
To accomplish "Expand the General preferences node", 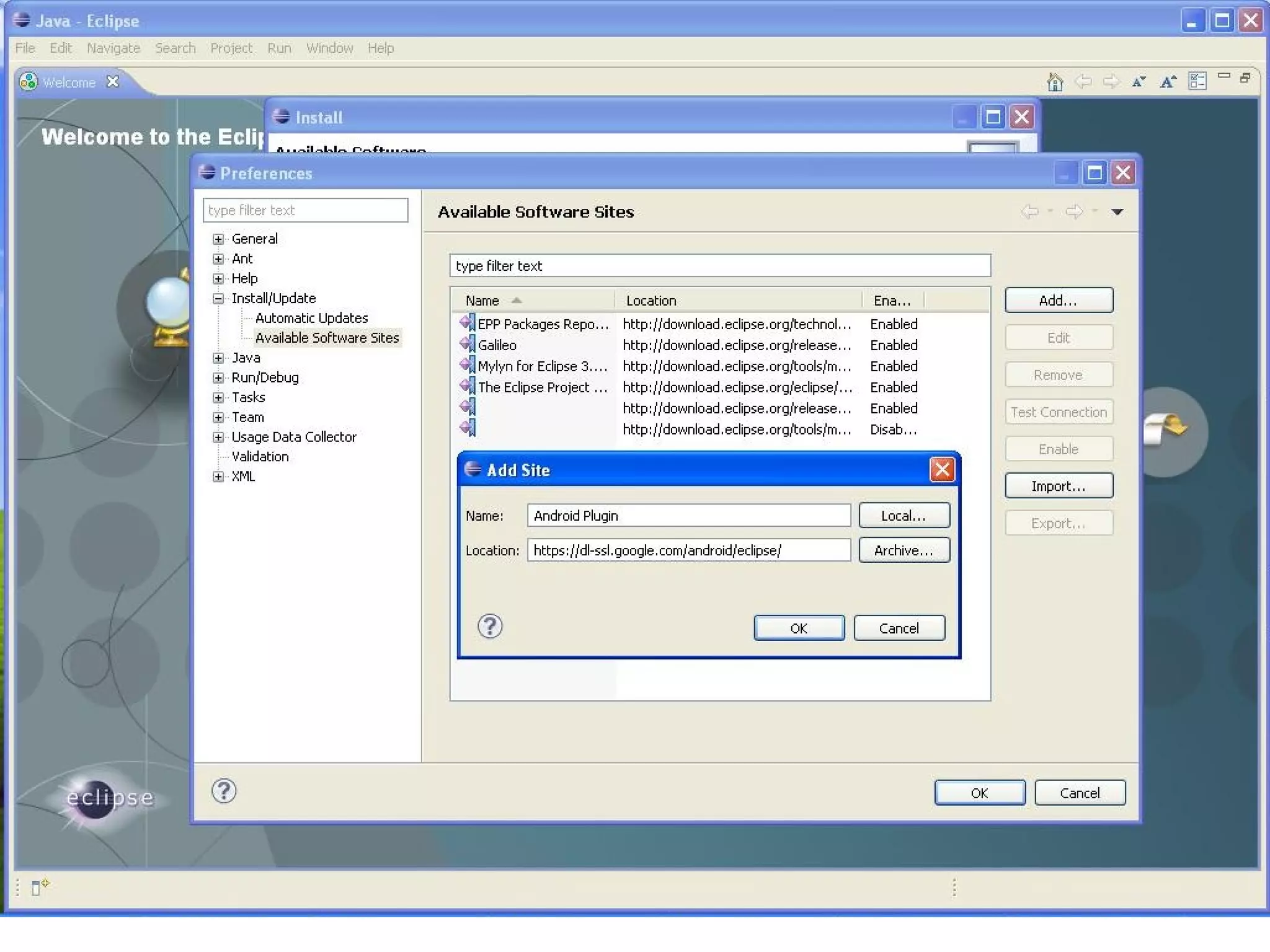I will (x=218, y=239).
